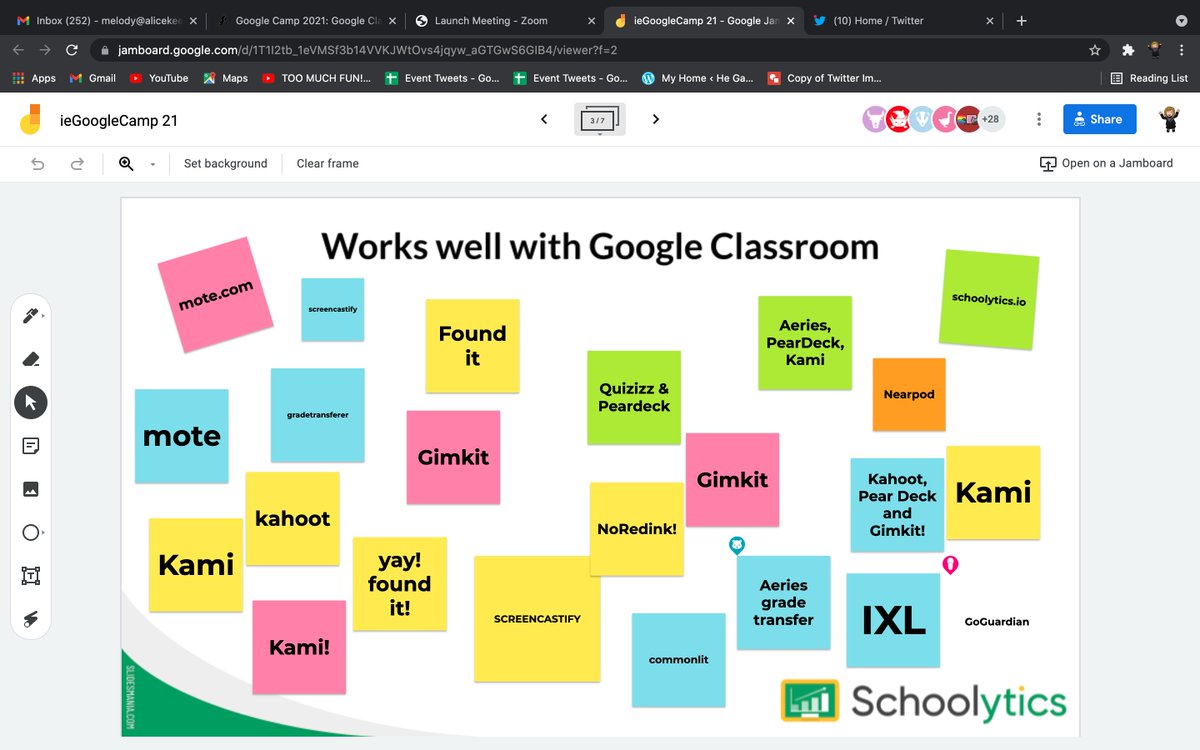
Task: Open TOO MUCH FUN bookmark
Action: (316, 78)
